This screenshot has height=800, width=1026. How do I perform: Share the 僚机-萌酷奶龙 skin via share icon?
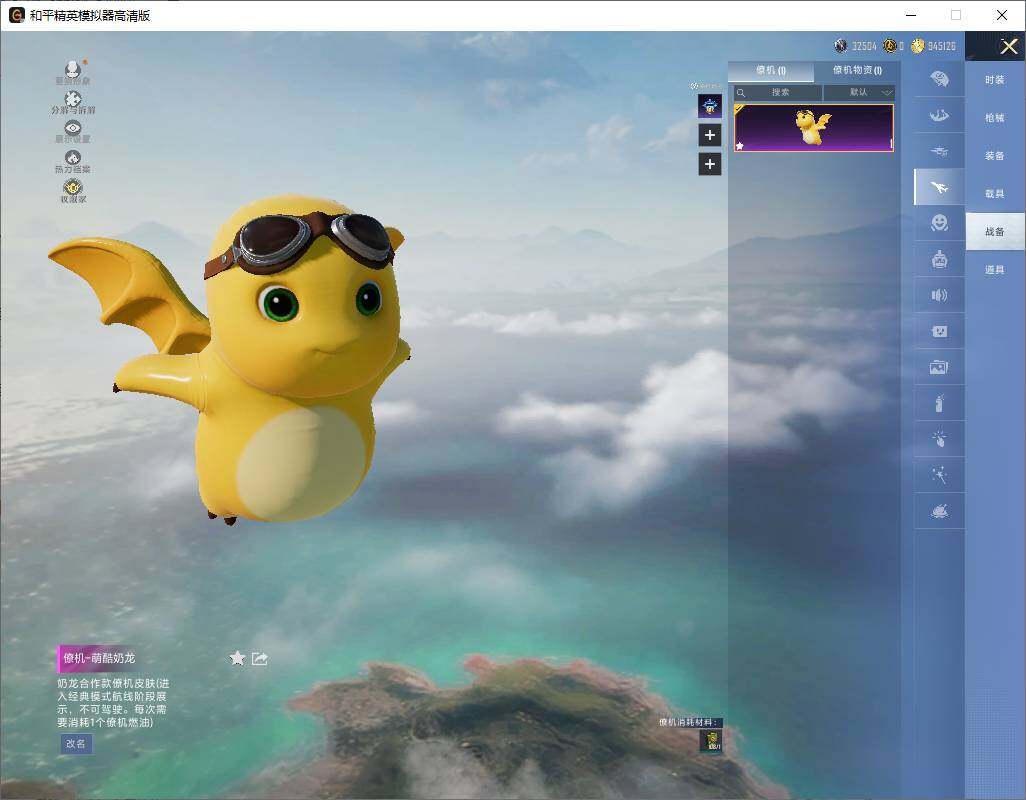click(260, 658)
